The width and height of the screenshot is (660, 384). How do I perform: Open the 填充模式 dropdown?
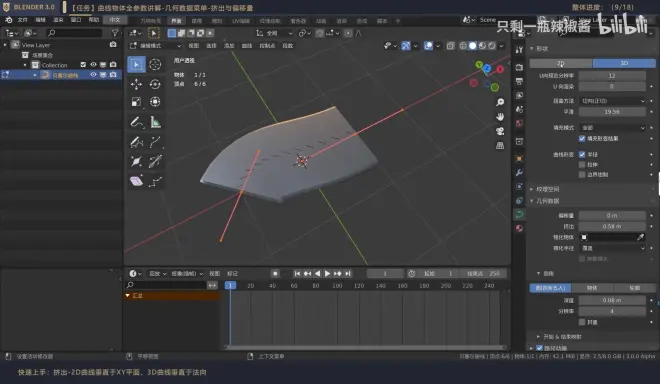pyautogui.click(x=612, y=128)
